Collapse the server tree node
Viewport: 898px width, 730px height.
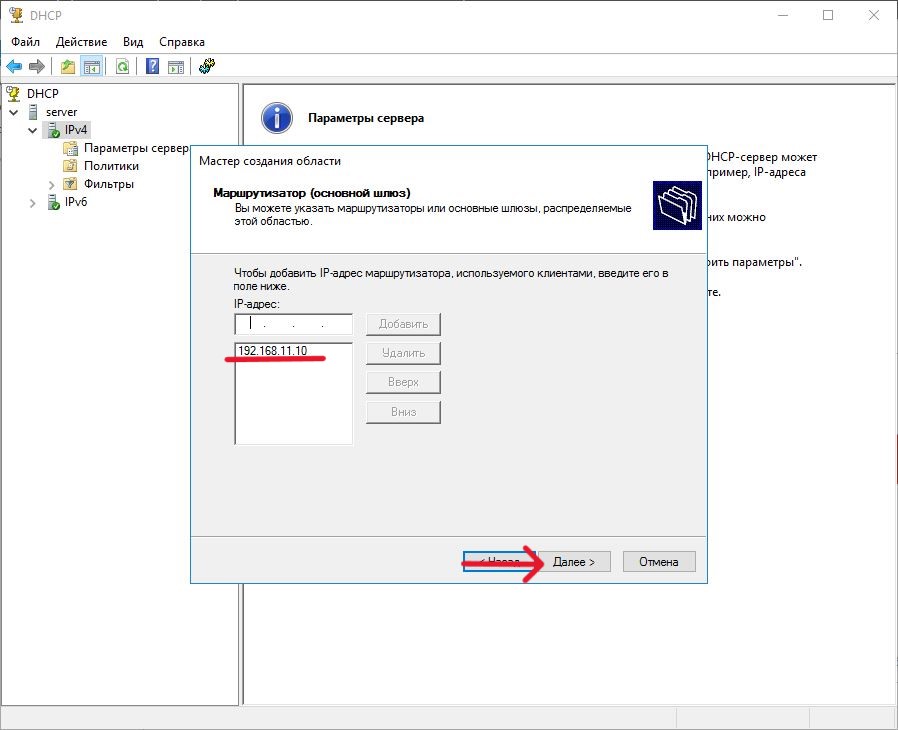[14, 112]
